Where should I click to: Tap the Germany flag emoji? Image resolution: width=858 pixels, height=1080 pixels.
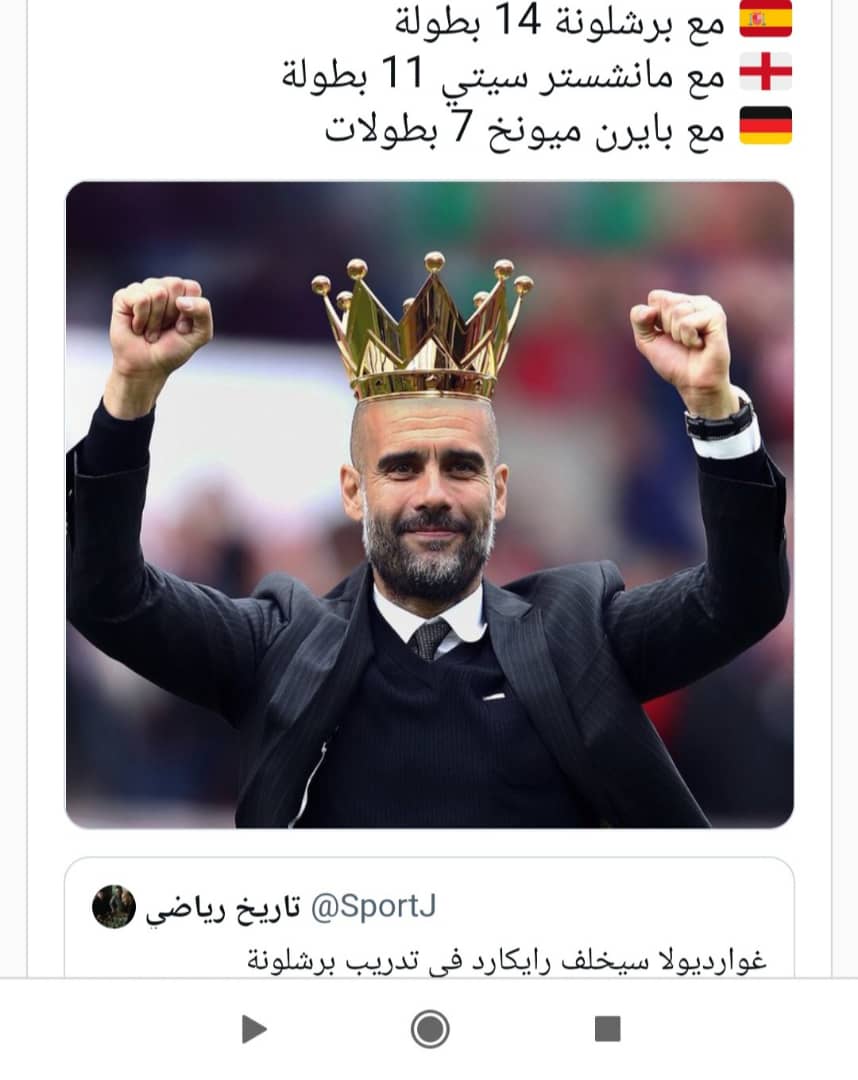tap(766, 125)
